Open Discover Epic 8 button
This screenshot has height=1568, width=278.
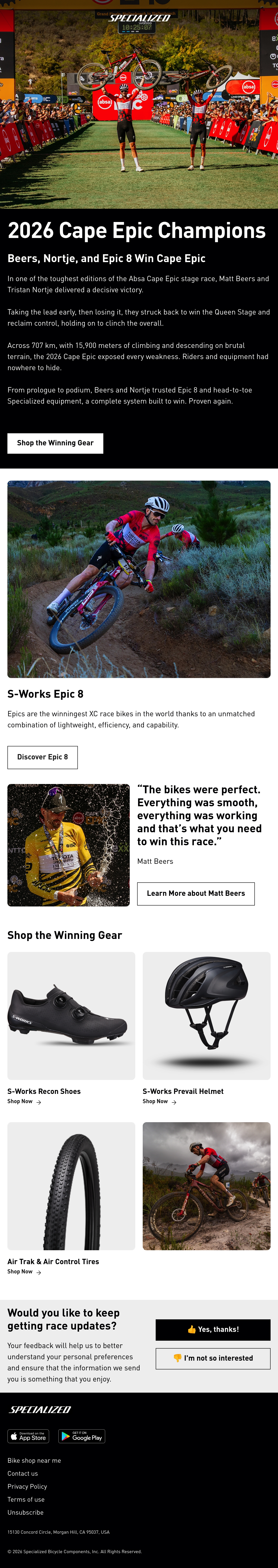click(x=43, y=757)
